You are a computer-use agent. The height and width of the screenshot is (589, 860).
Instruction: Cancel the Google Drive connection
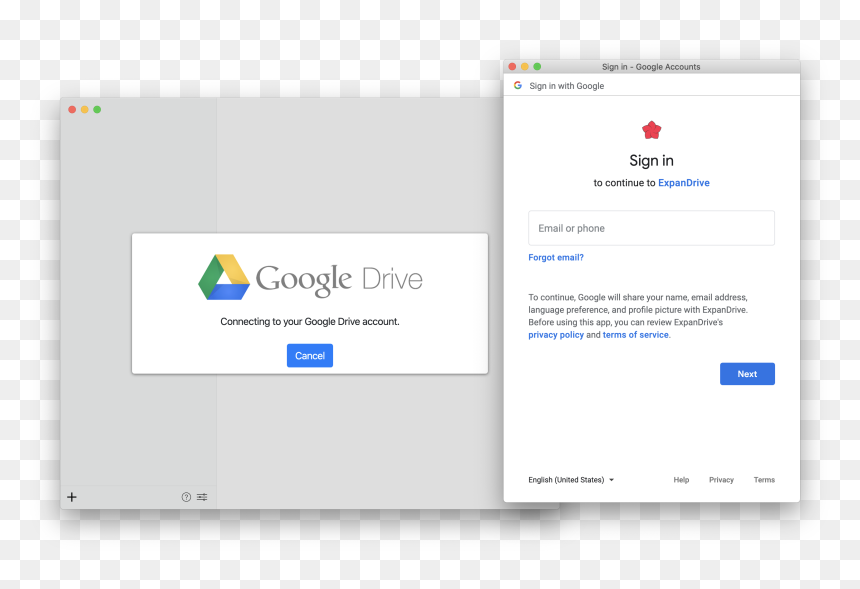click(x=310, y=355)
